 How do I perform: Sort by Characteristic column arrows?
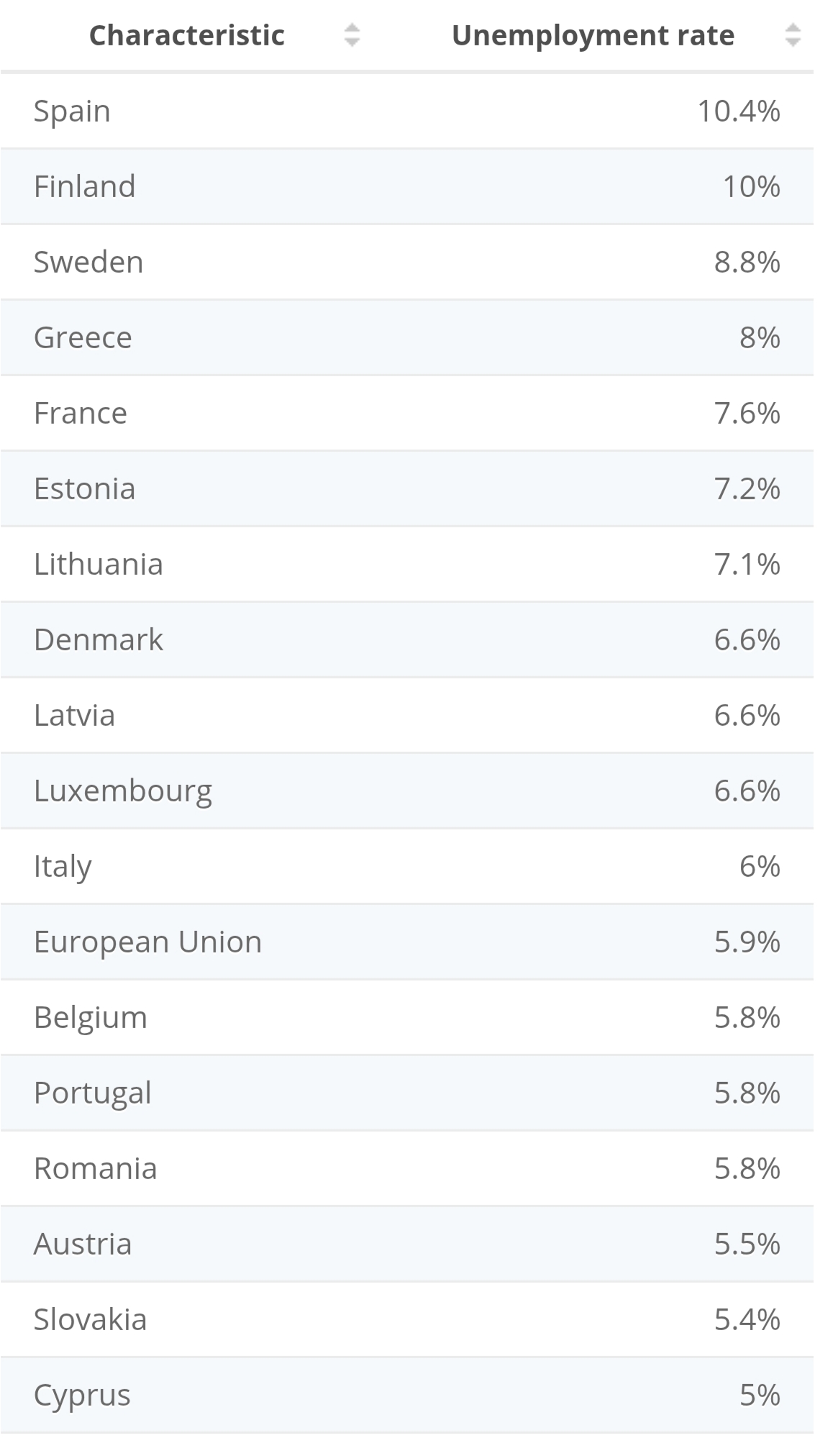coord(351,35)
